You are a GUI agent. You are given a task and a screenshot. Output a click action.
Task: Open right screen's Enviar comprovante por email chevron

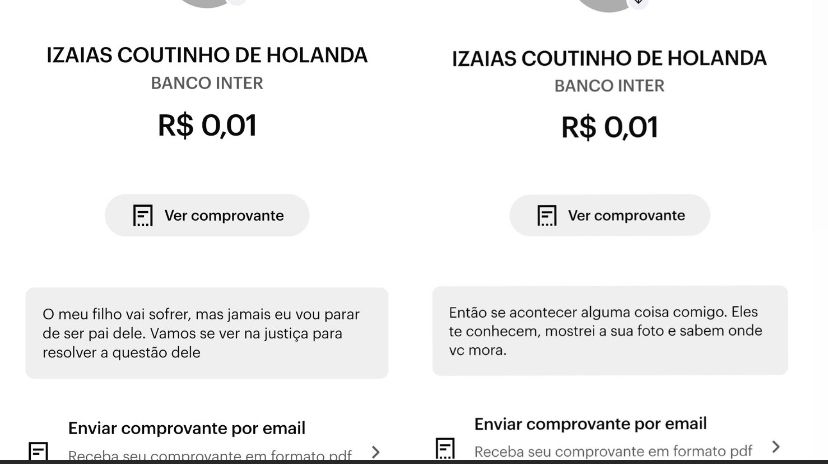776,447
